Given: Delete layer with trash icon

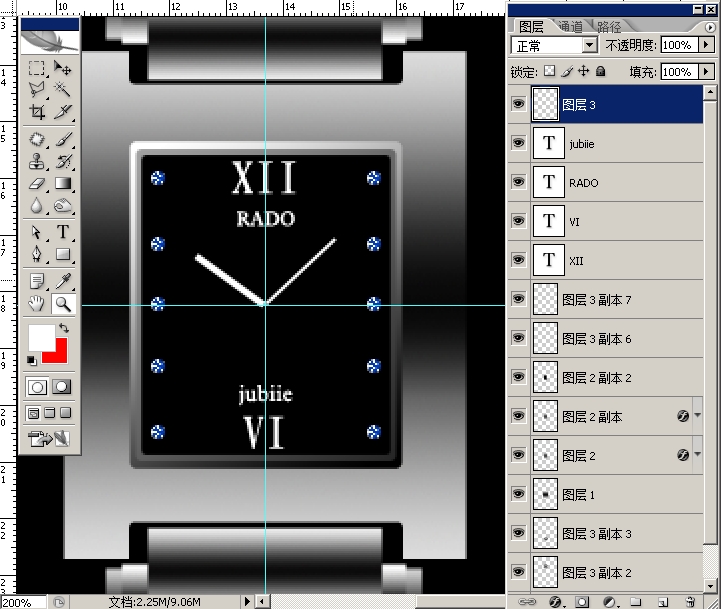Looking at the screenshot, I should point(690,602).
